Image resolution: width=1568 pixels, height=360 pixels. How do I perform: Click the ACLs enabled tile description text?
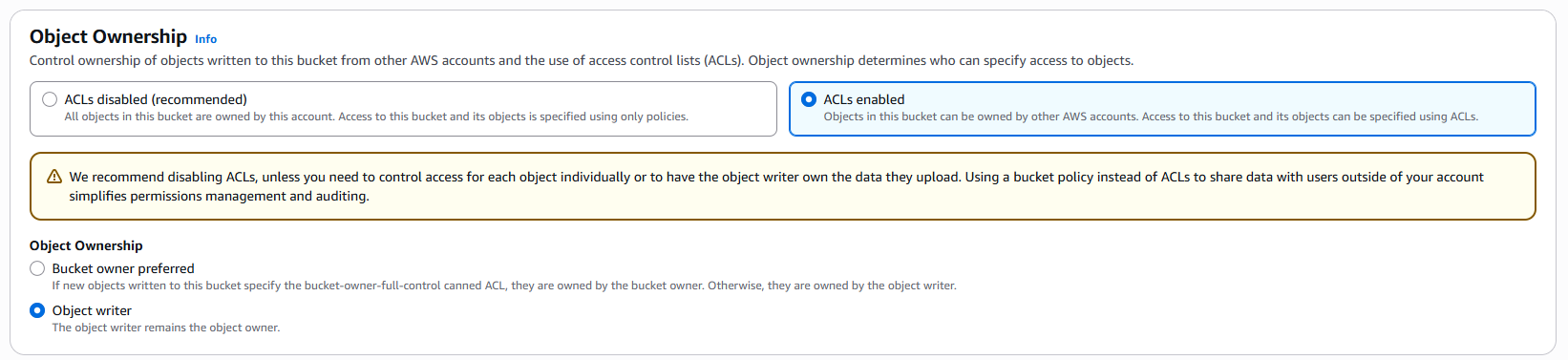[1151, 116]
